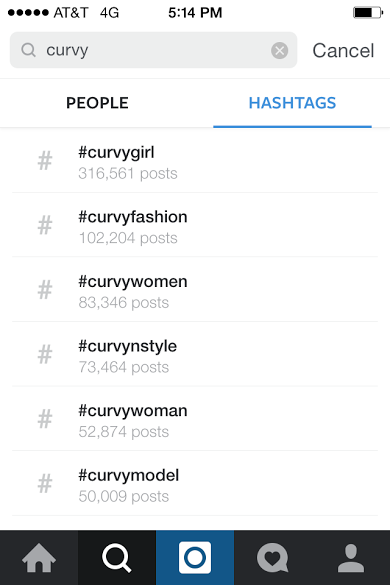The width and height of the screenshot is (390, 585).
Task: Tap the Search magnifier in bottom bar
Action: click(117, 558)
